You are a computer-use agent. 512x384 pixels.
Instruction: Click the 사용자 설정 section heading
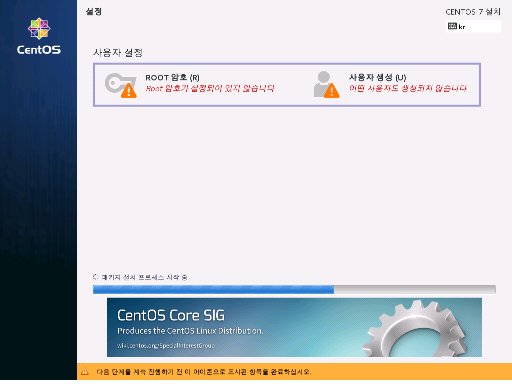(x=118, y=52)
